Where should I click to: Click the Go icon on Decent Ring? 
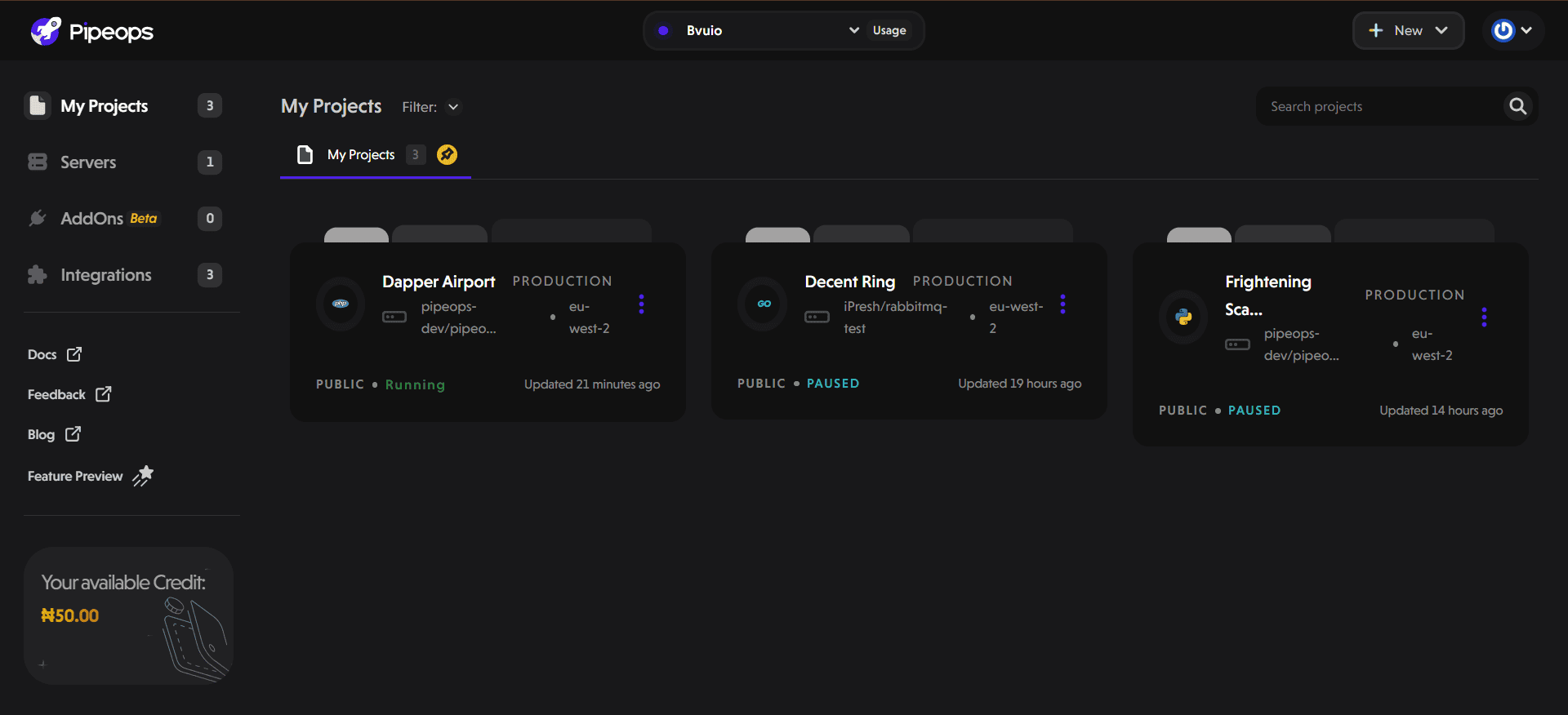pos(764,304)
